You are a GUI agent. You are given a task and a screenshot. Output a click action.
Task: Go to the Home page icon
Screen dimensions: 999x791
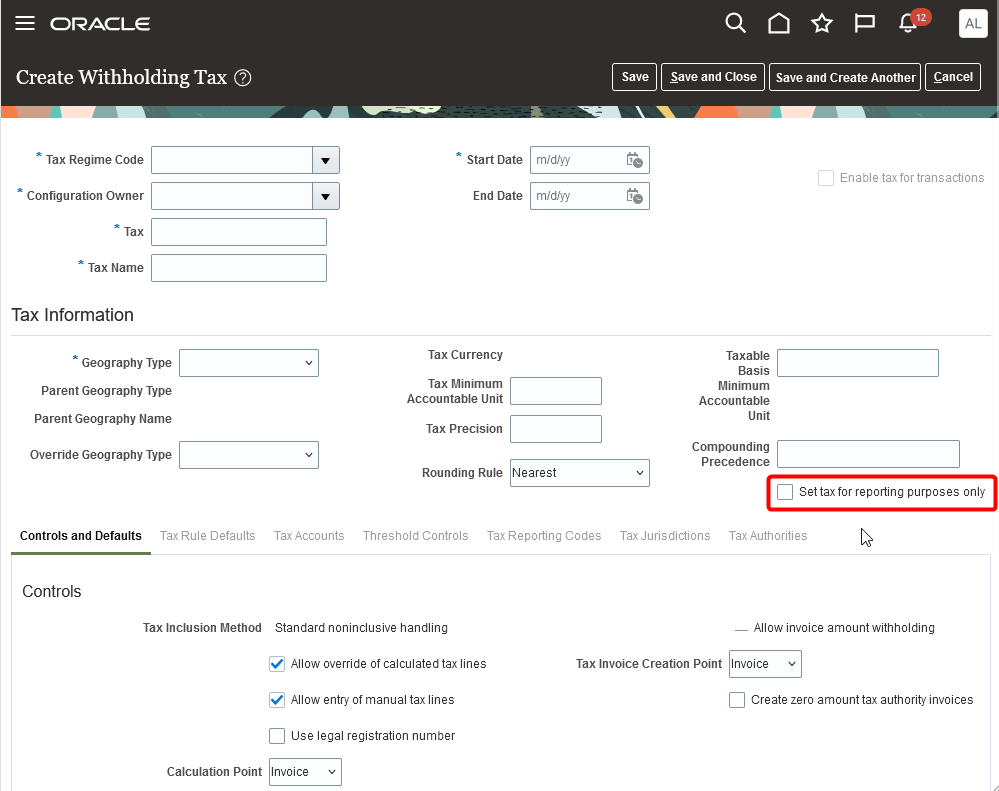click(779, 22)
